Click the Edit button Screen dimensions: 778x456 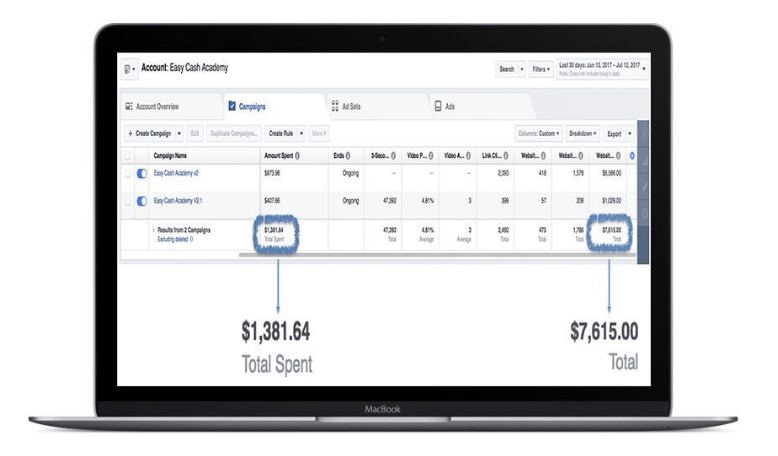click(x=195, y=133)
